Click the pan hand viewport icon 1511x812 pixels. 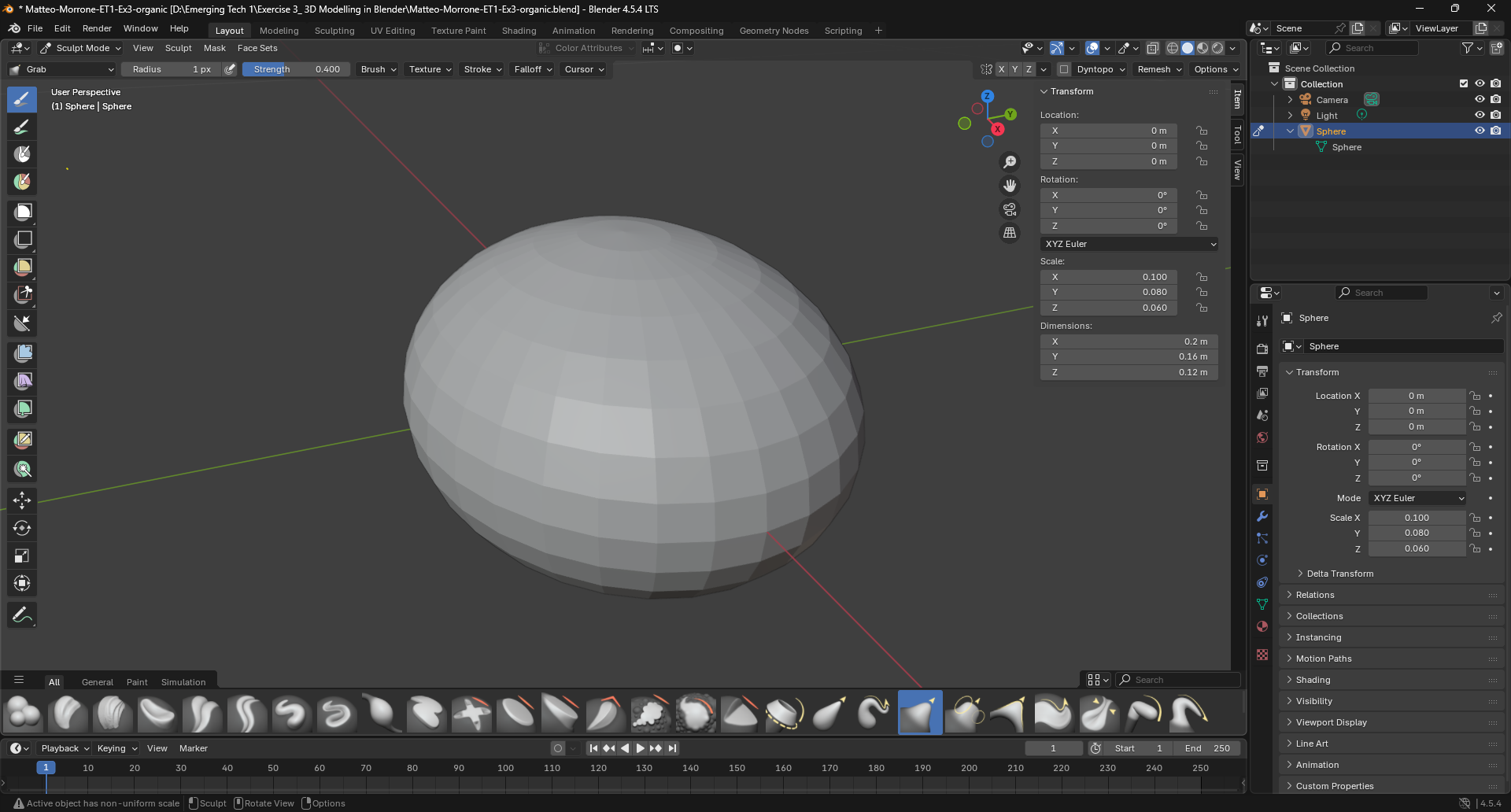click(x=1010, y=186)
